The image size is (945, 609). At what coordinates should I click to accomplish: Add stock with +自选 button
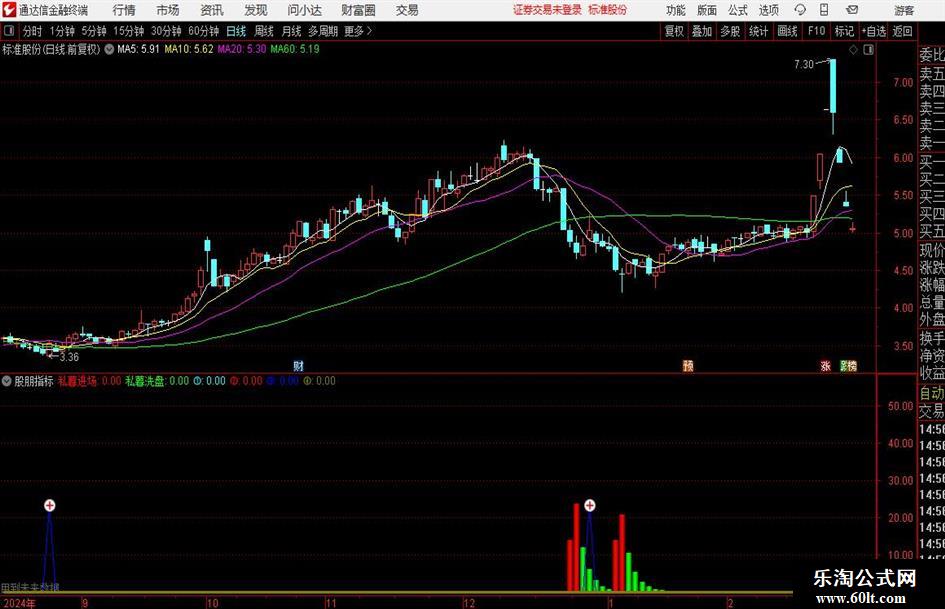tap(873, 31)
